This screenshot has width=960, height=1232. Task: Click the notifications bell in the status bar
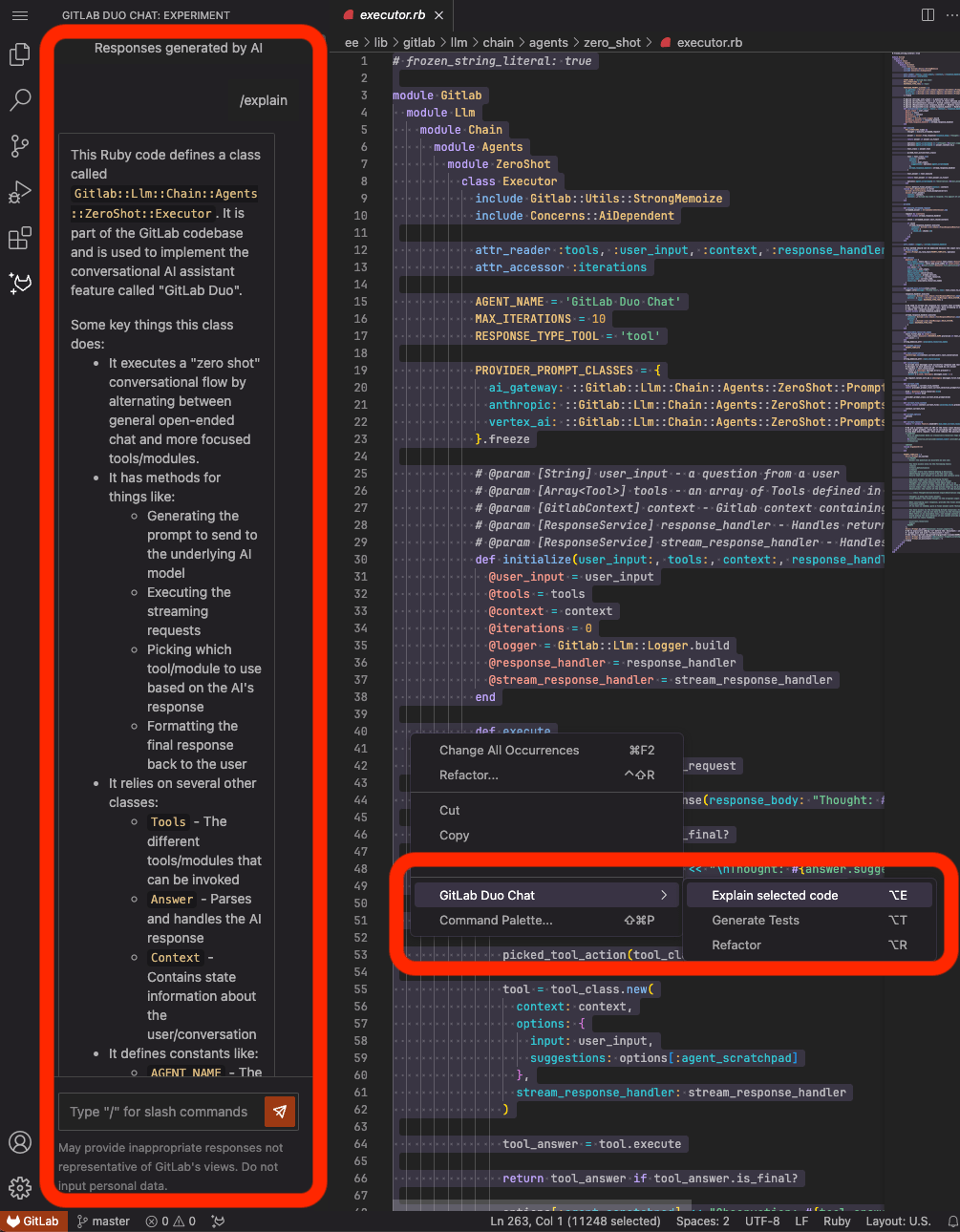coord(951,1221)
